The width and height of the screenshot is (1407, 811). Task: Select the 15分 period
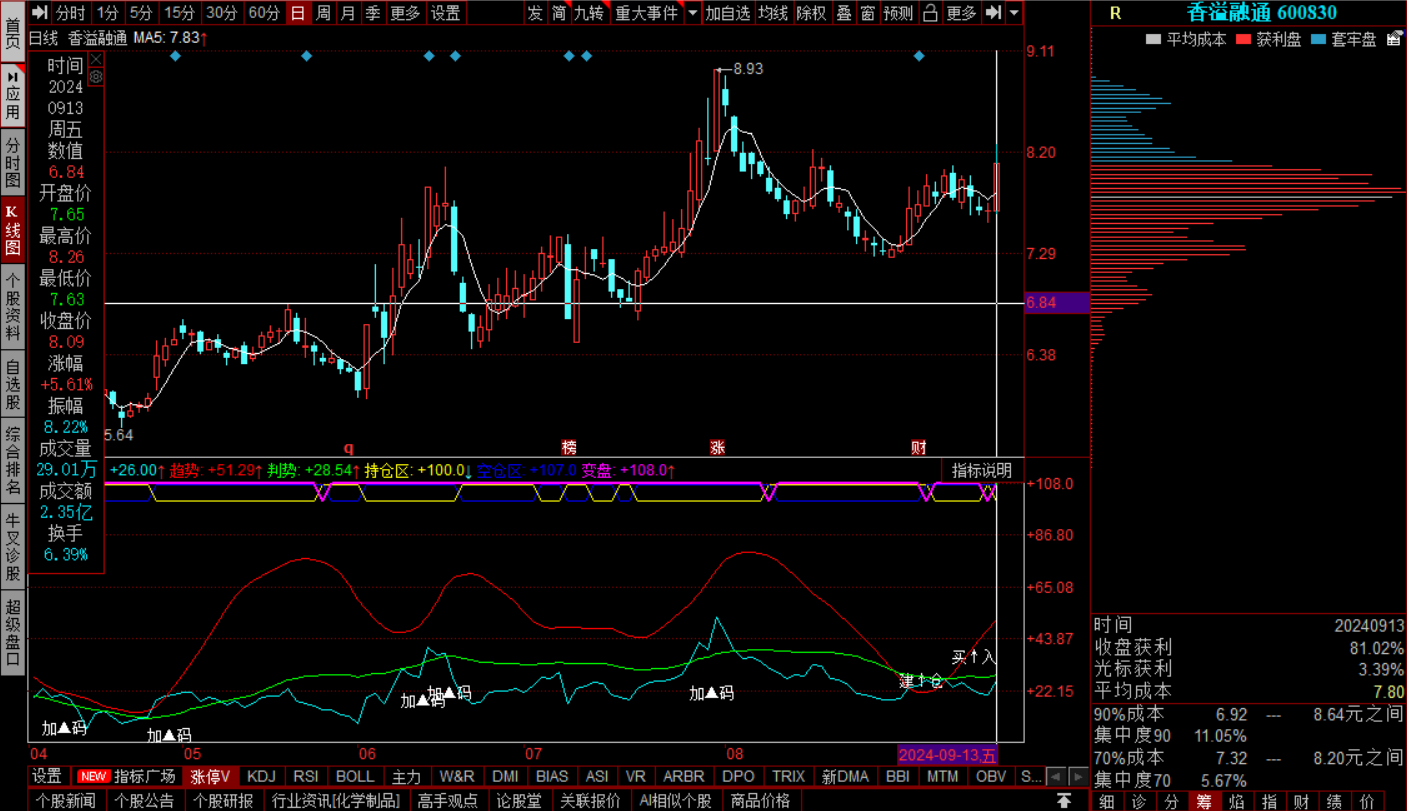[179, 13]
